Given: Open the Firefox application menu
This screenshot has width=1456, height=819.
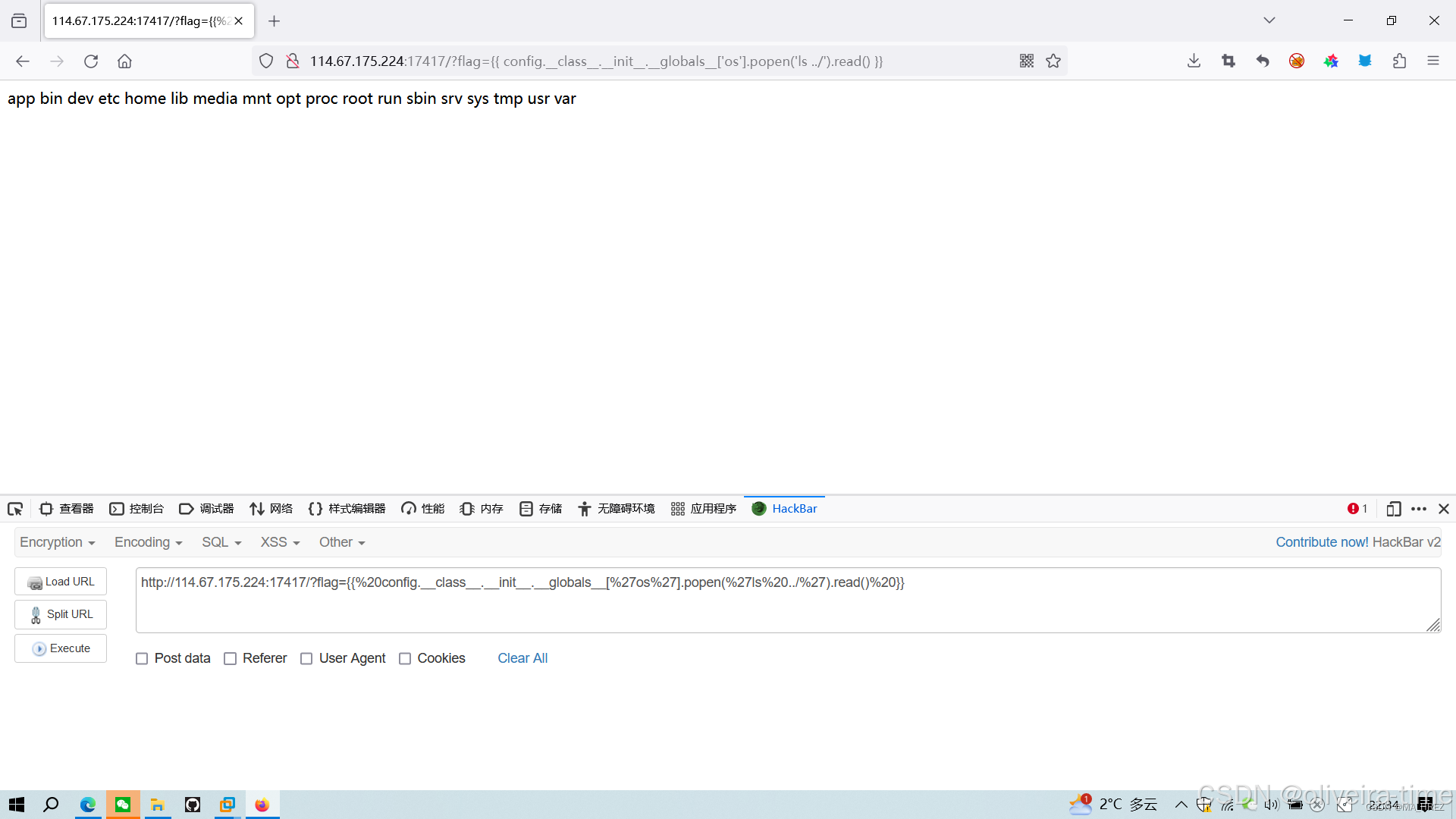Looking at the screenshot, I should click(1434, 61).
